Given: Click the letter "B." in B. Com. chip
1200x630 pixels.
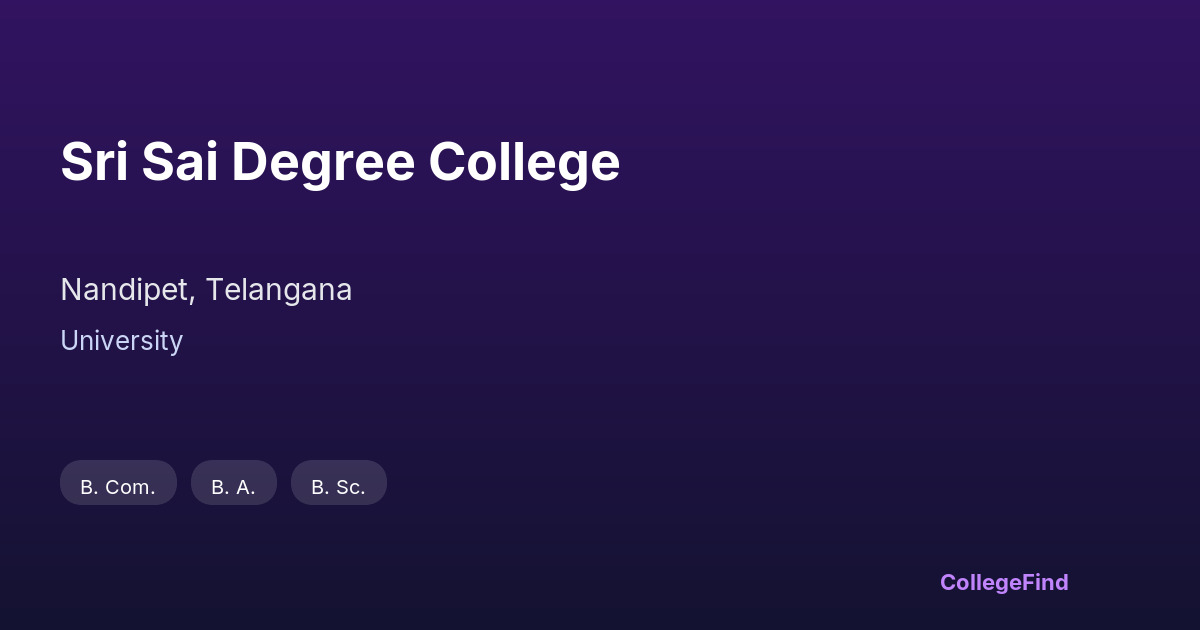Looking at the screenshot, I should point(88,488).
